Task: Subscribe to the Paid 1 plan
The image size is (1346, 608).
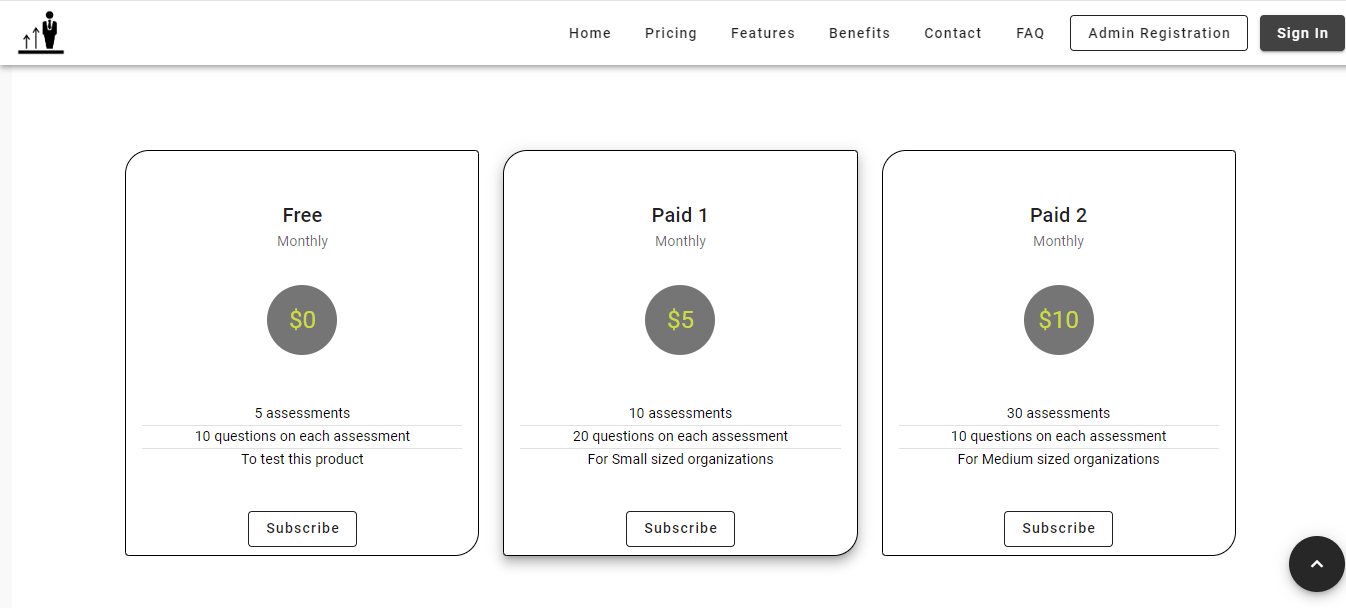Action: click(680, 528)
